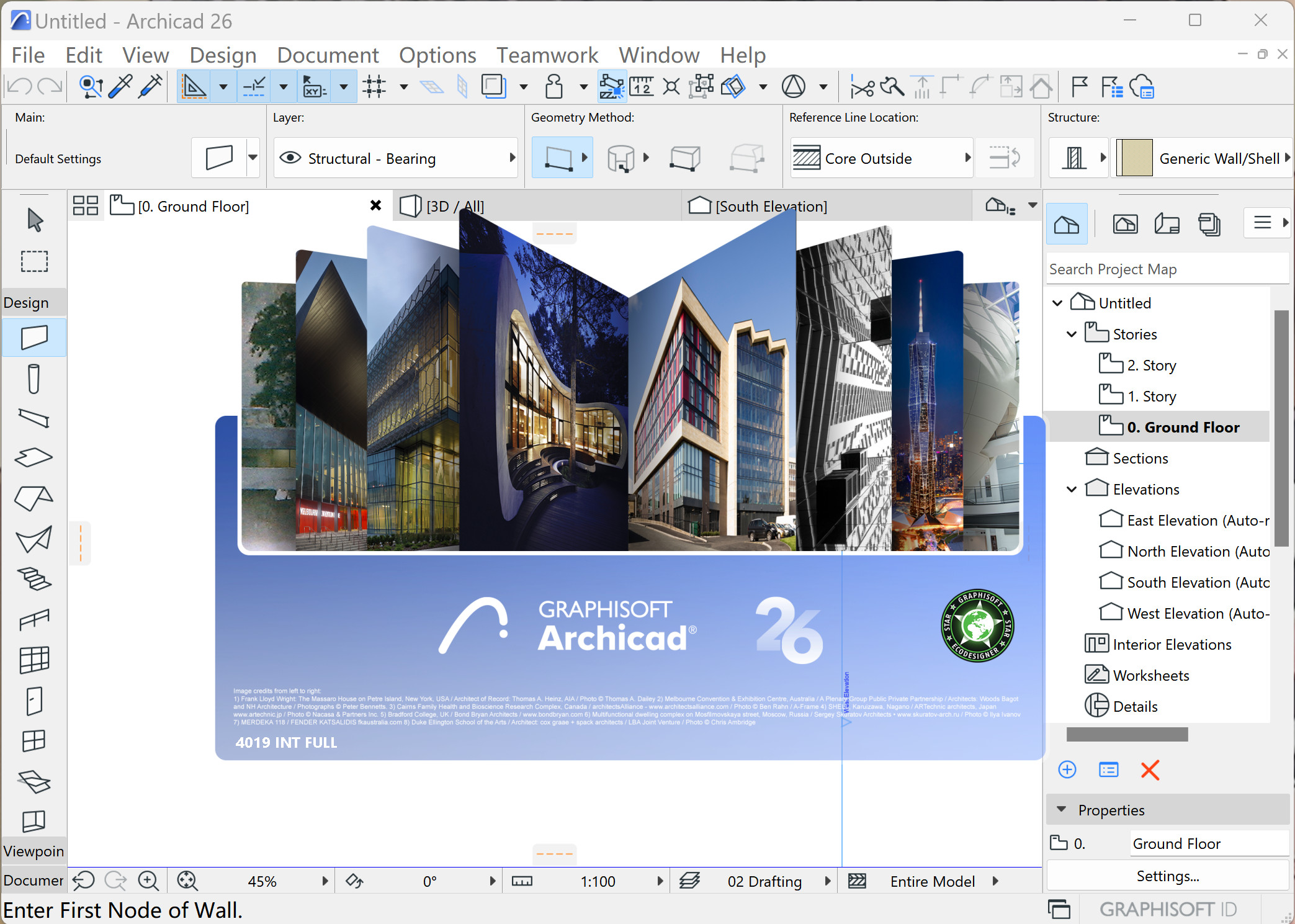Toggle the Grid Snap button
Viewport: 1295px width, 924px height.
(374, 86)
